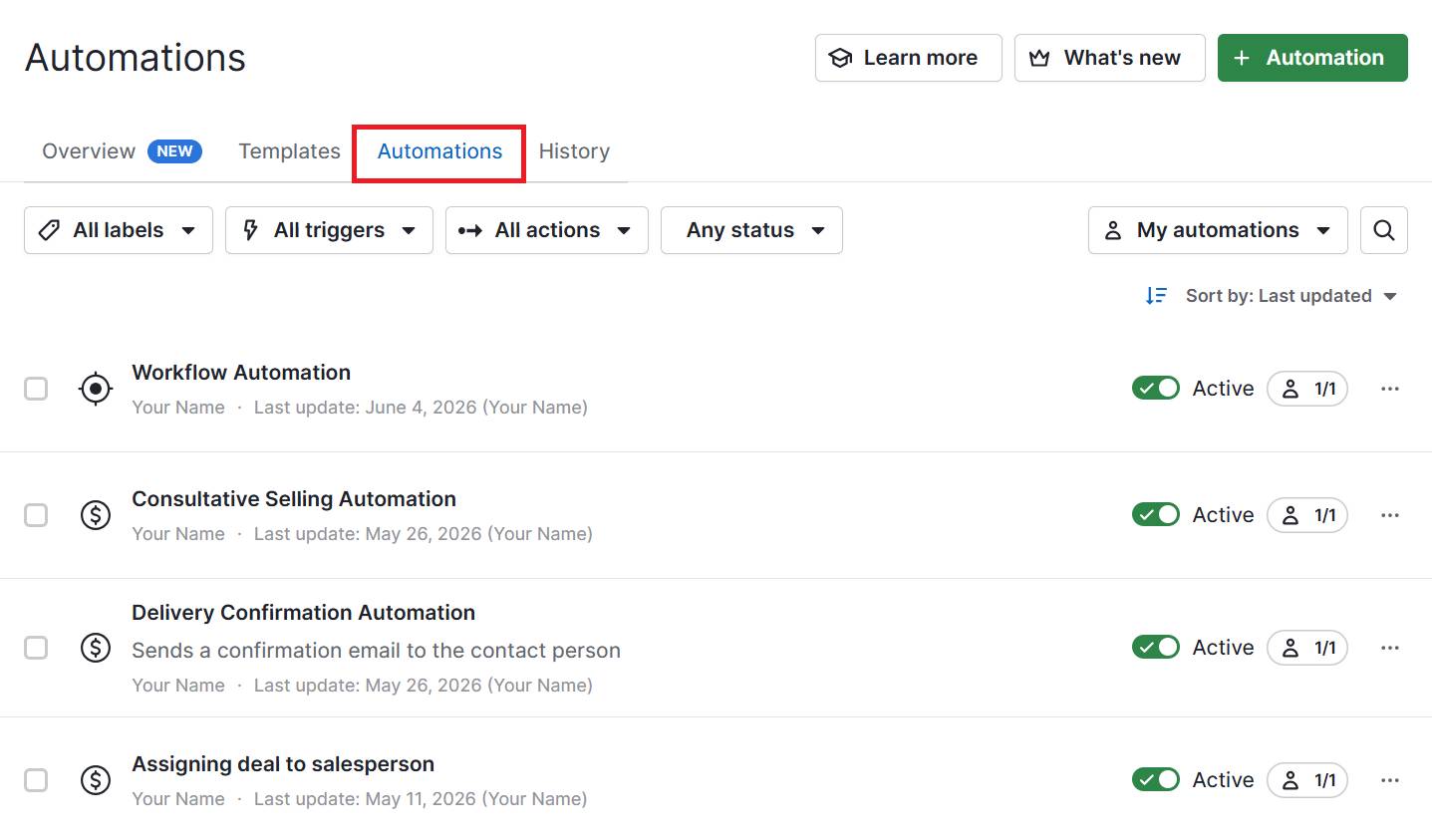Open the History tab
The height and width of the screenshot is (840, 1432).
(574, 151)
